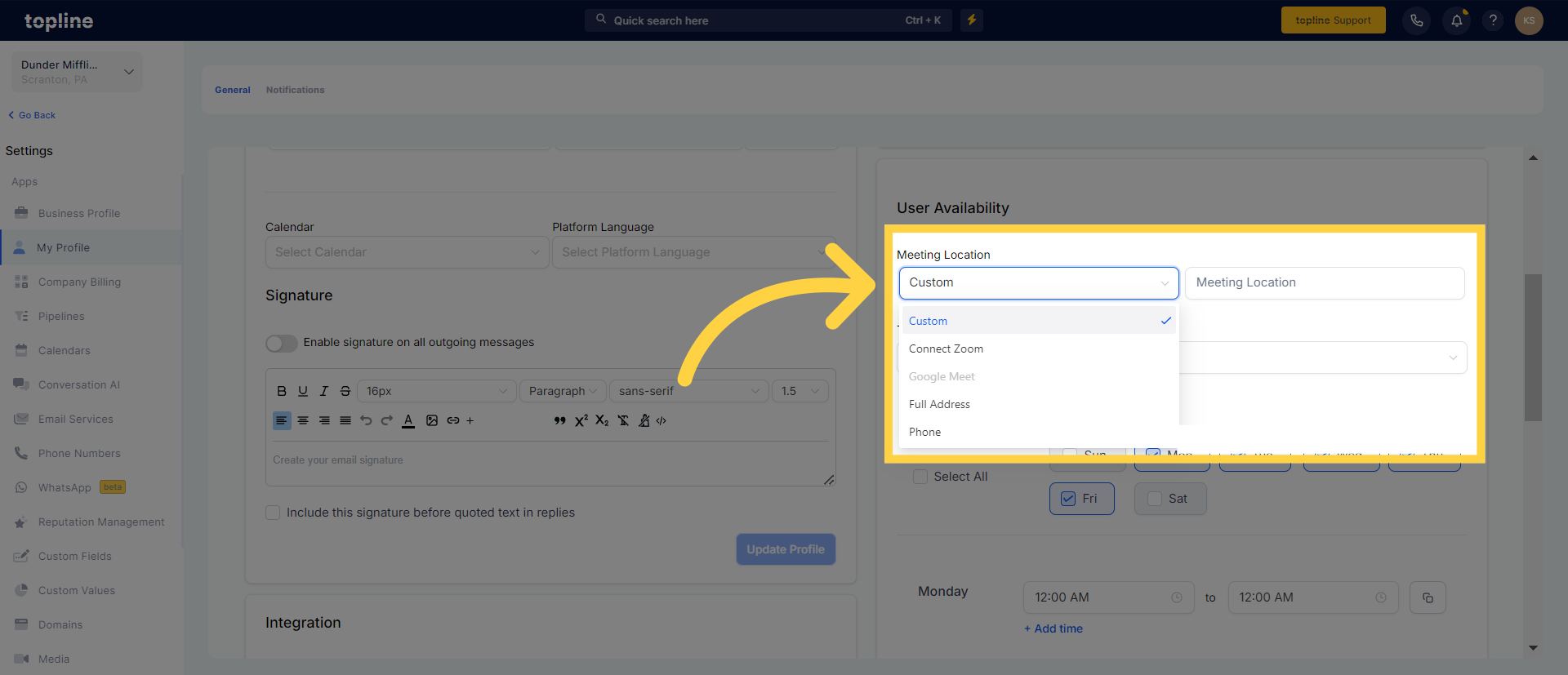This screenshot has width=1568, height=675.
Task: Click quick search field
Action: (768, 20)
